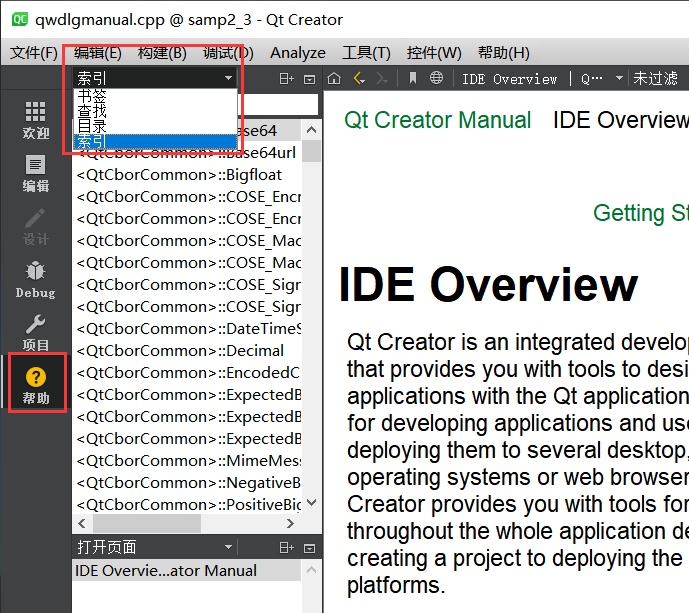
Task: Open the Analyze menu
Action: pos(297,53)
